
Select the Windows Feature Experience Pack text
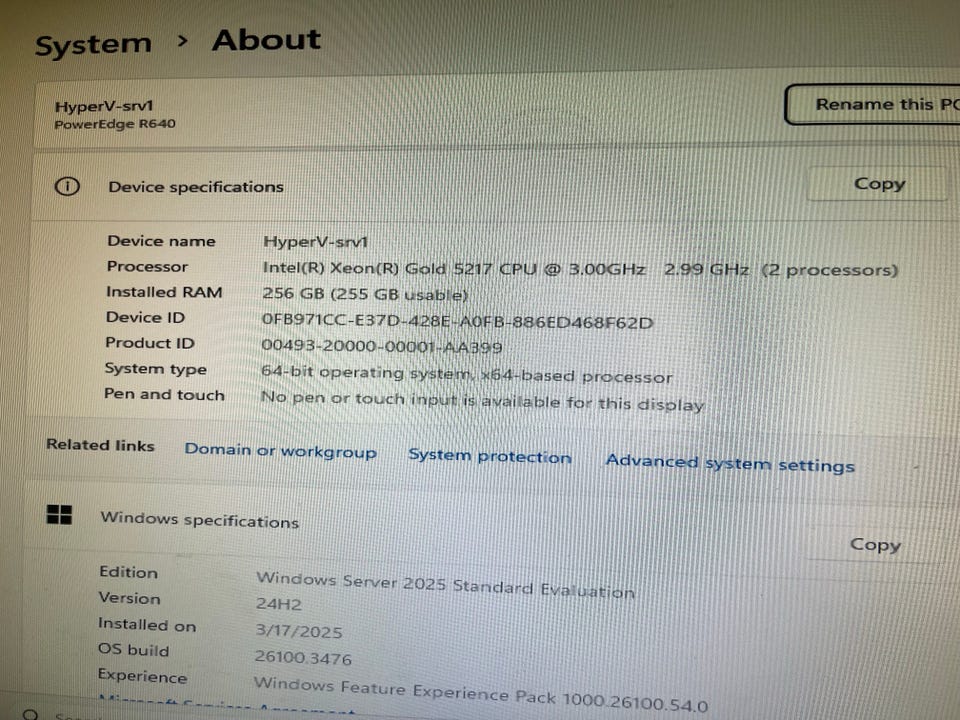coord(481,694)
